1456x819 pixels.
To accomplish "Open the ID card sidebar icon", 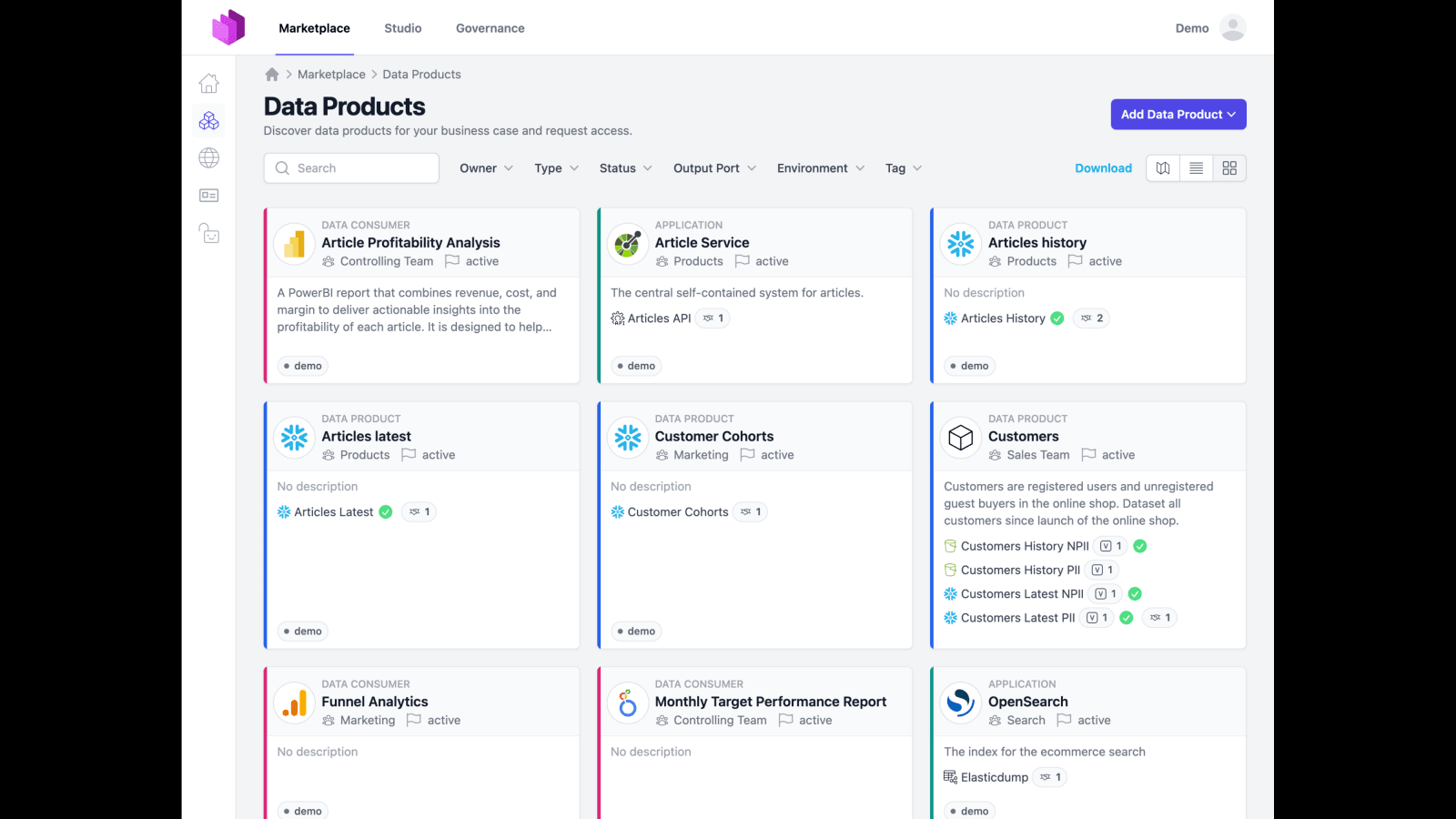I will click(x=209, y=196).
